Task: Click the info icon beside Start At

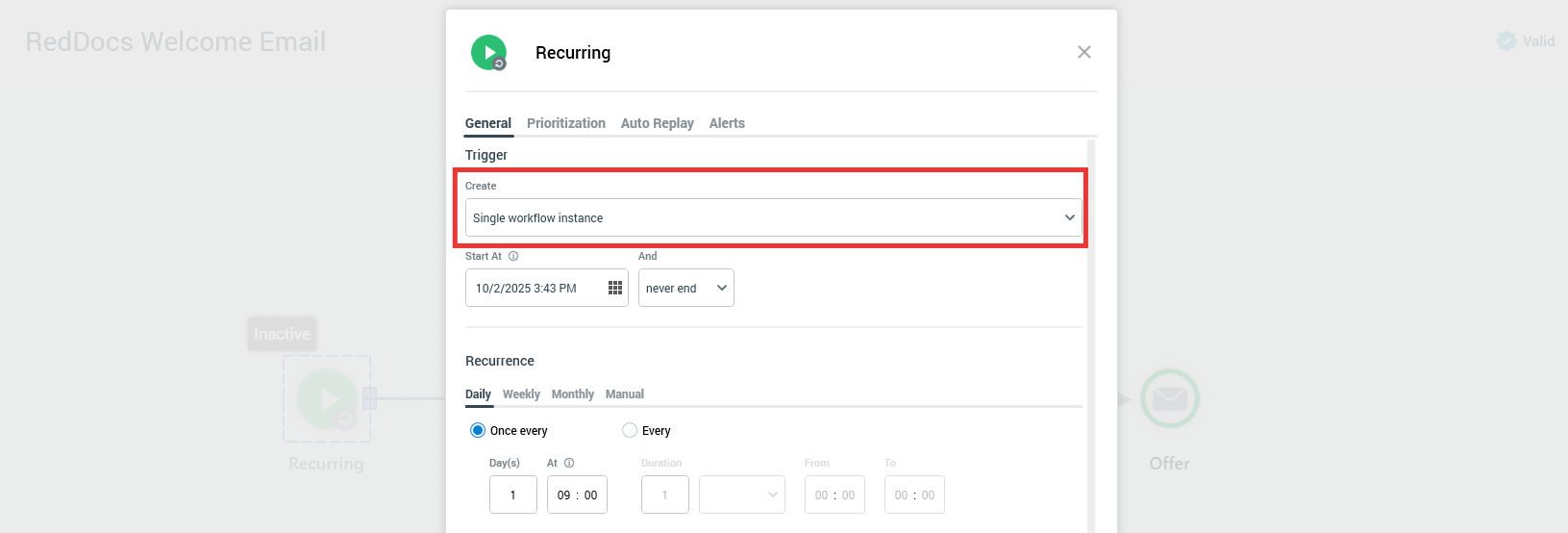Action: tap(513, 256)
